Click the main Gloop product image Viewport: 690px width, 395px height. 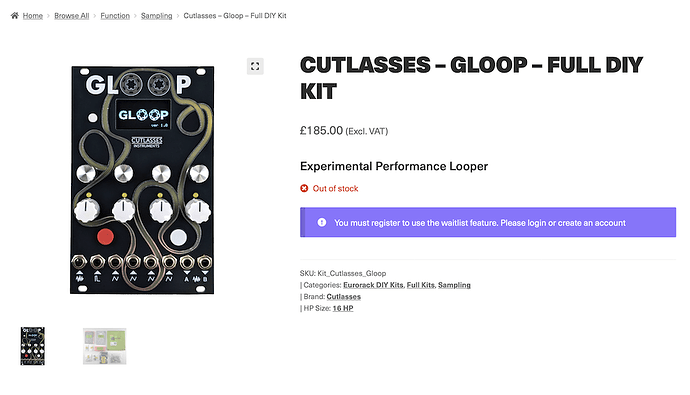142,180
